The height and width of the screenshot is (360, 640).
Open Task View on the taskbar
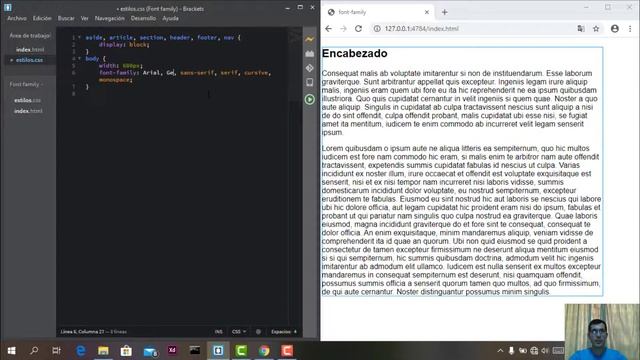pyautogui.click(x=57, y=351)
